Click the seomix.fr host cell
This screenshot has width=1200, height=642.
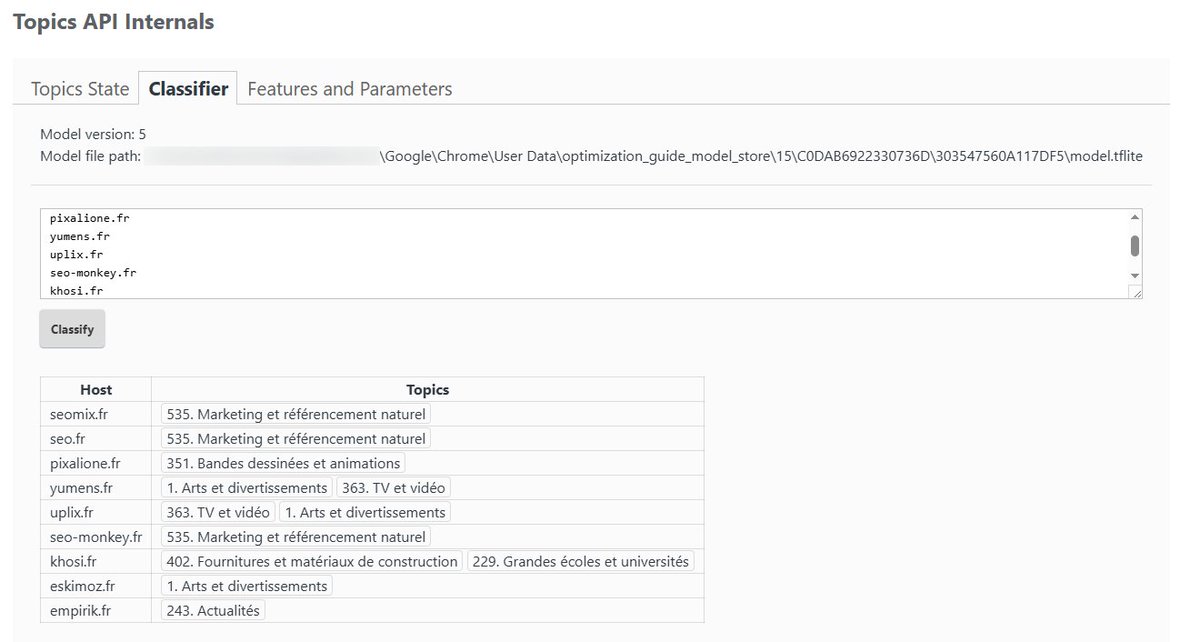coord(96,414)
